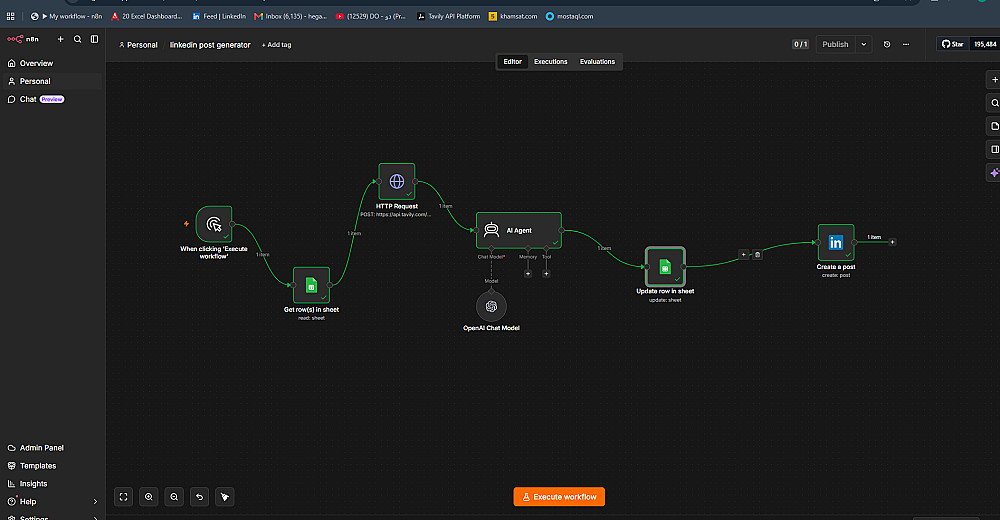This screenshot has width=1000, height=520.
Task: Expand the Help submenu chevron
Action: pos(96,501)
